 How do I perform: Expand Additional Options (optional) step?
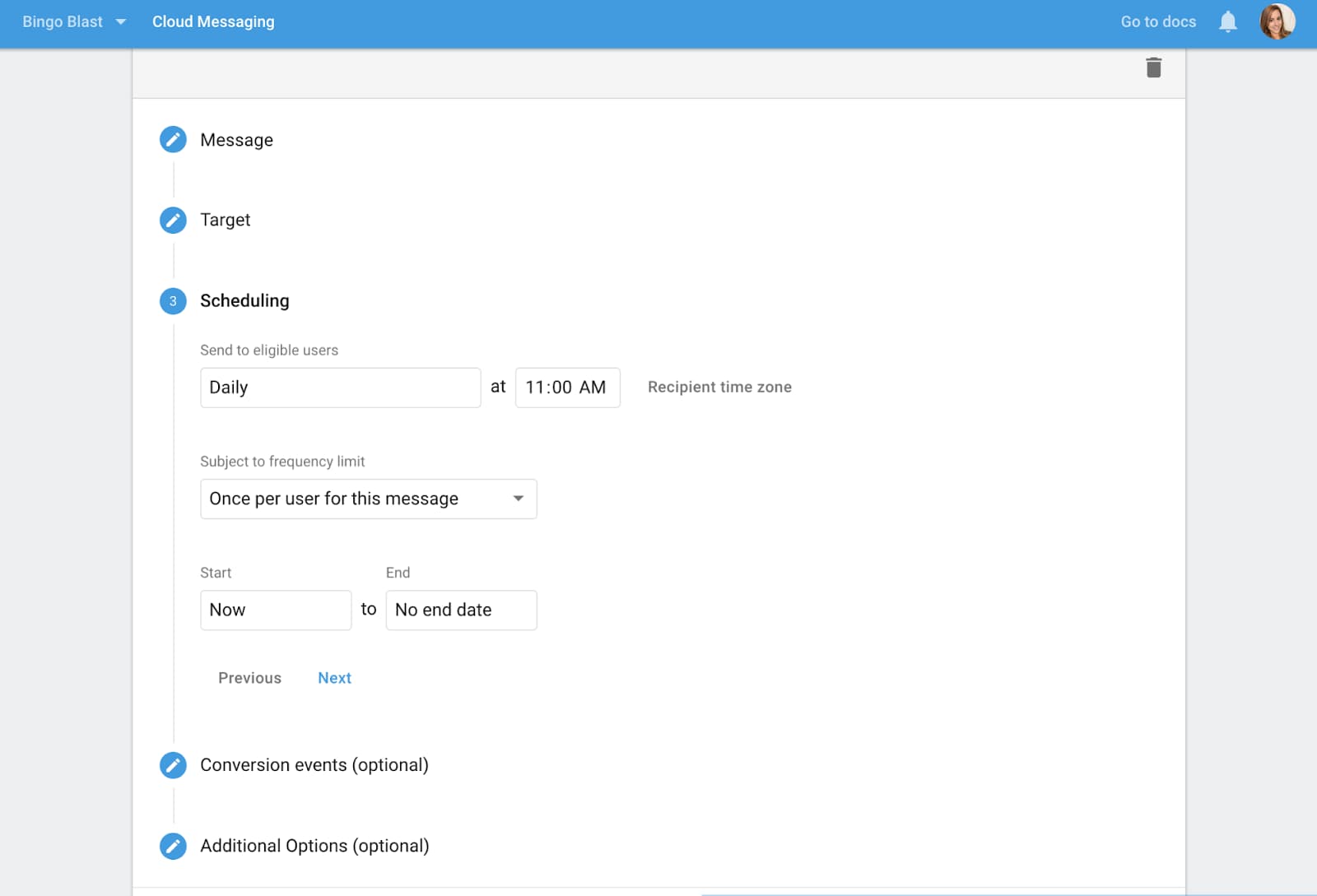click(x=314, y=846)
